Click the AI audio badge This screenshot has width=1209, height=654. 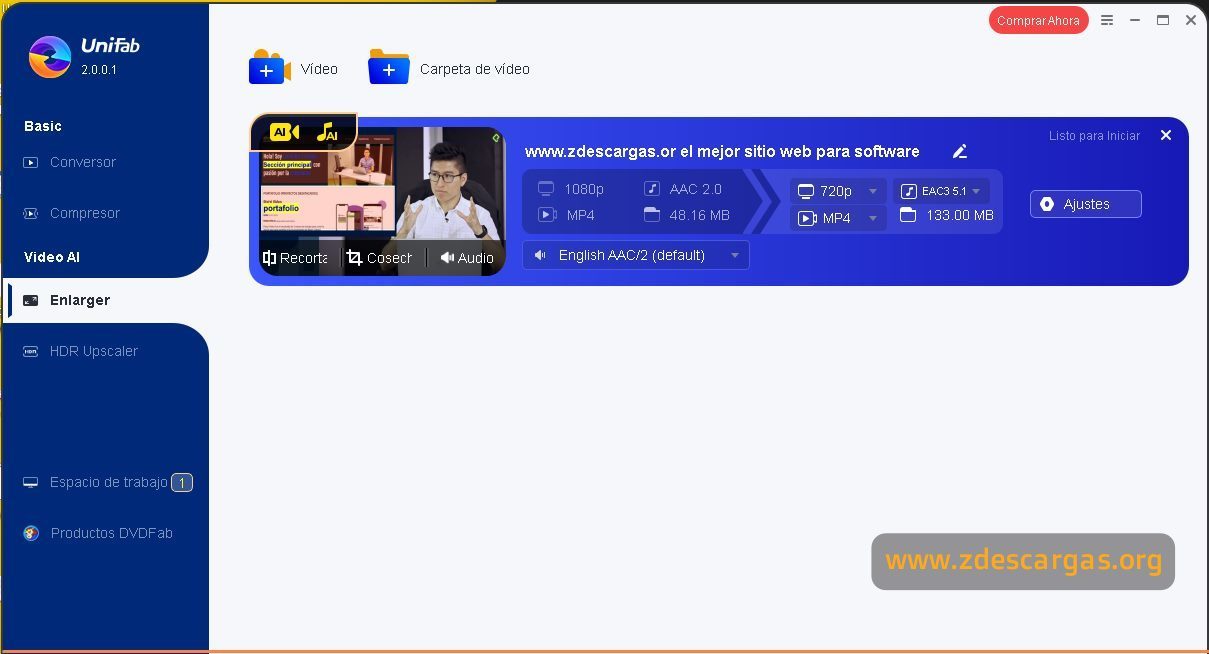coord(327,131)
